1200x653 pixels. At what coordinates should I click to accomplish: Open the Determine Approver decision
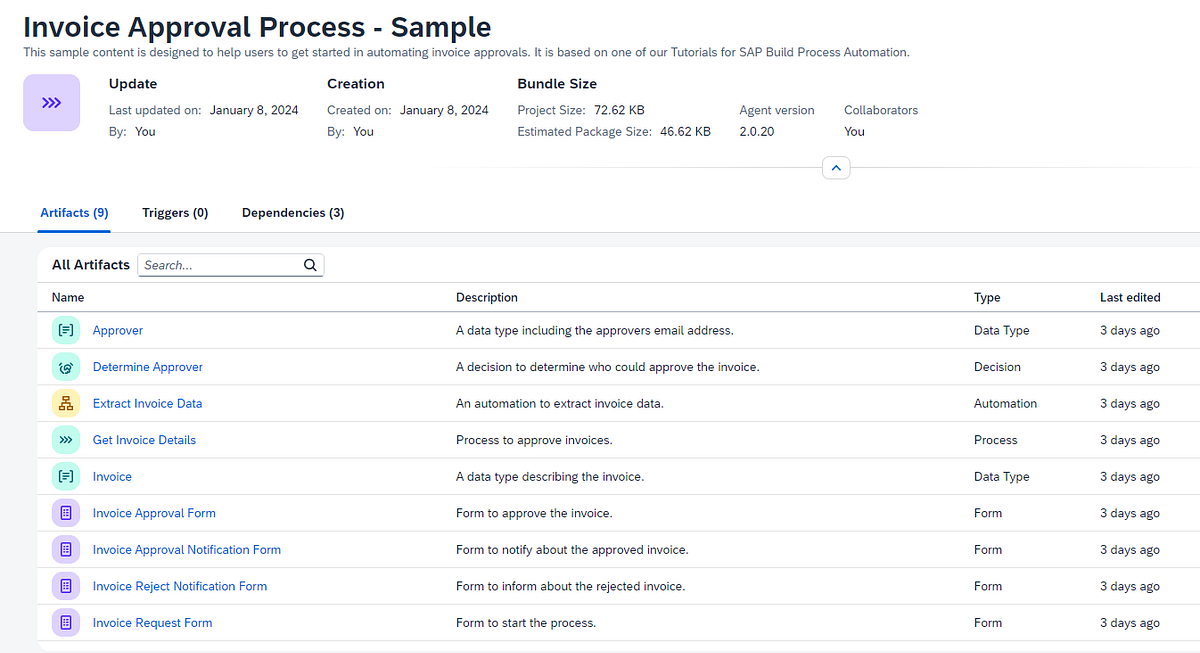pyautogui.click(x=147, y=366)
